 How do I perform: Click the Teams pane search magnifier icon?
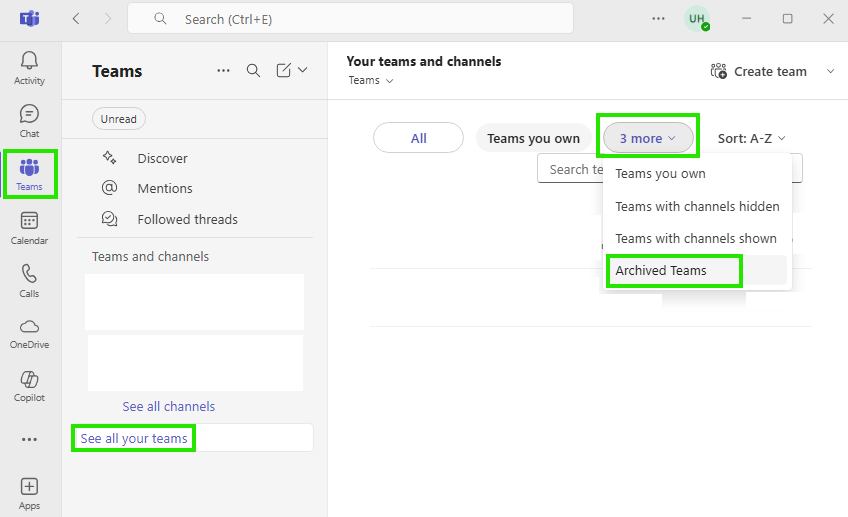click(253, 70)
